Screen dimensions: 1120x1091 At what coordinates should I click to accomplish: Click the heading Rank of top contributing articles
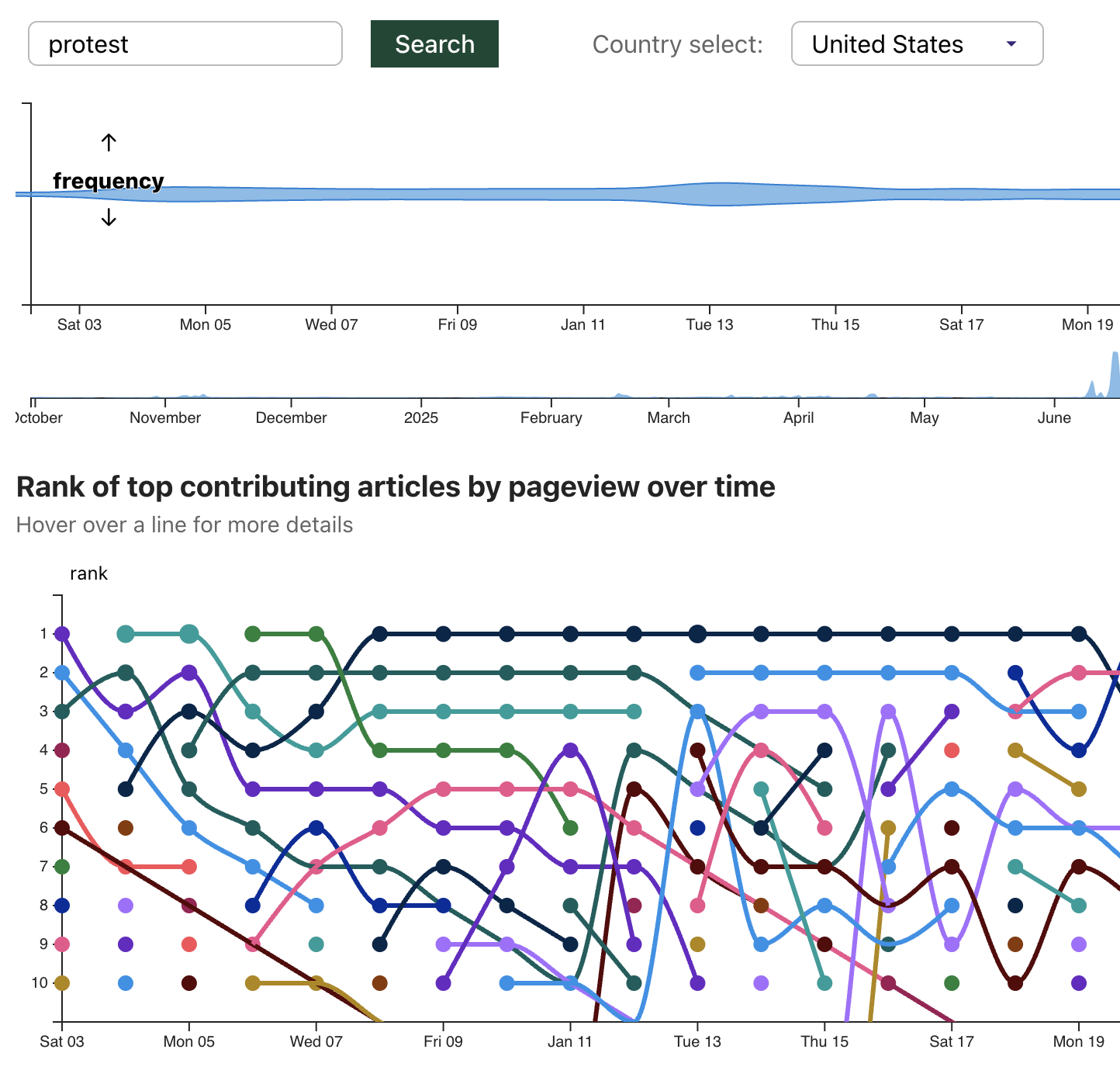396,487
